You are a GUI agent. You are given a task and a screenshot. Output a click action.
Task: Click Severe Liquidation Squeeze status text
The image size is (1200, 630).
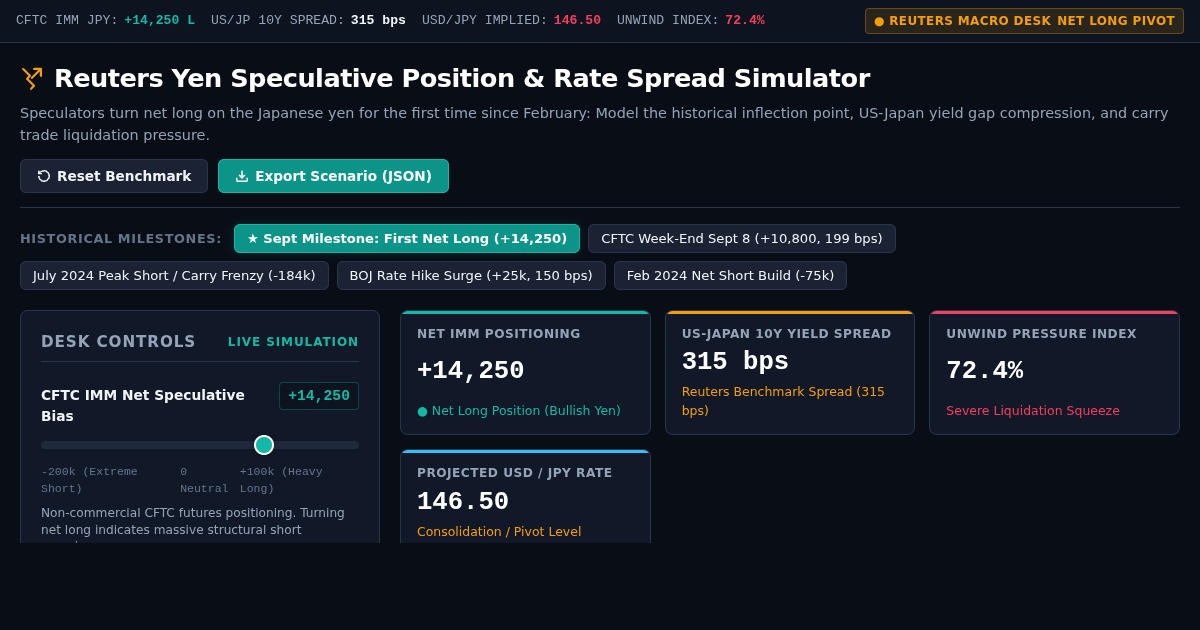point(1033,411)
